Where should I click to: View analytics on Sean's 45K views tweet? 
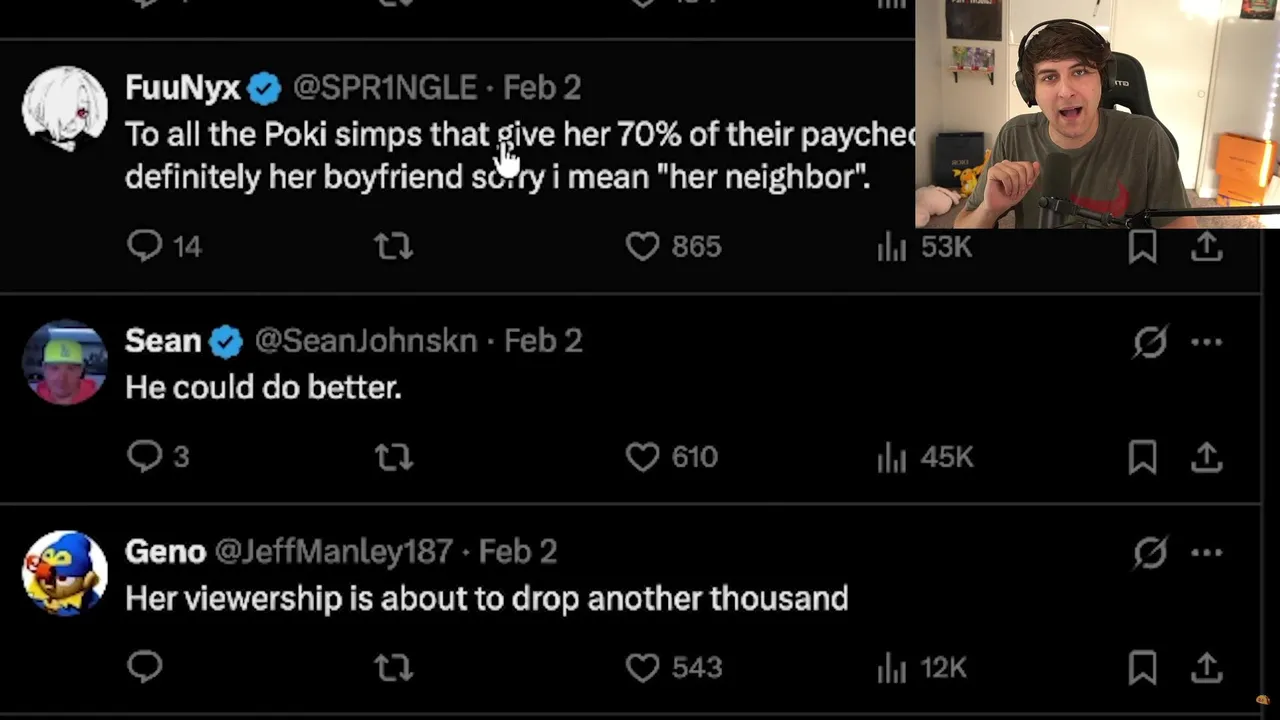891,457
